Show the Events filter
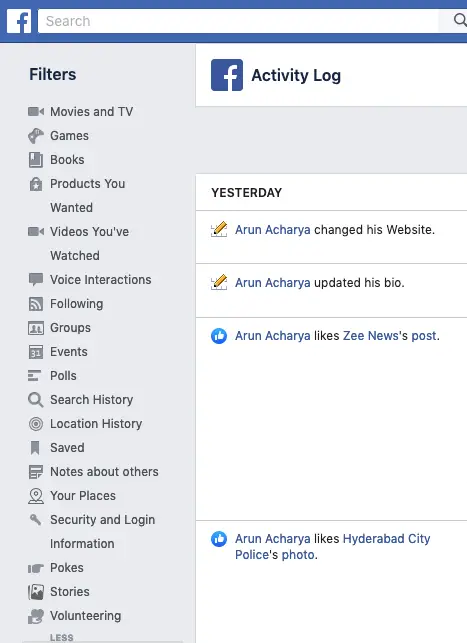The width and height of the screenshot is (467, 643). 69,352
